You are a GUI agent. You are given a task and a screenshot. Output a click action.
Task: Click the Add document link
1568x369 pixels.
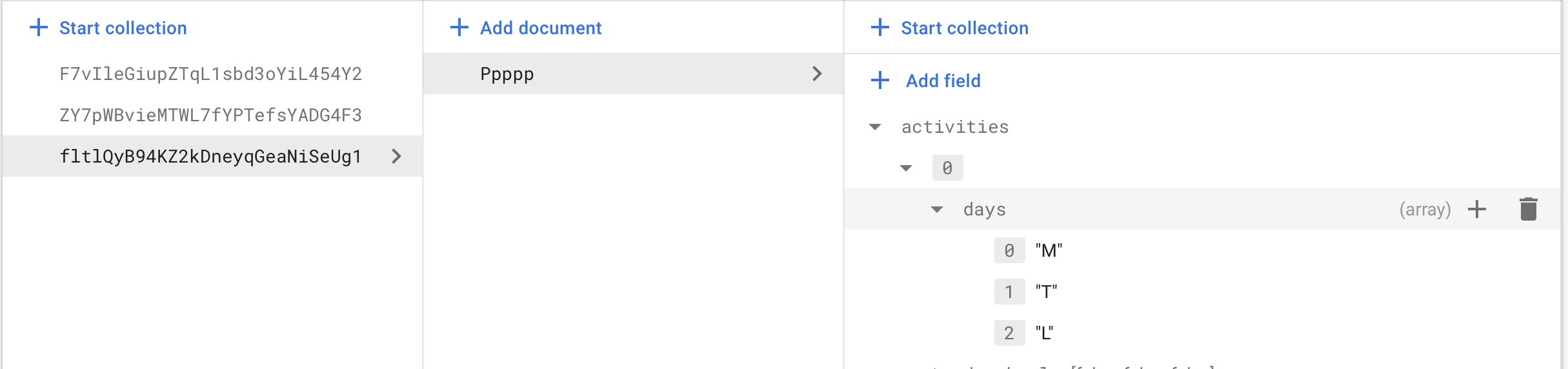click(541, 28)
